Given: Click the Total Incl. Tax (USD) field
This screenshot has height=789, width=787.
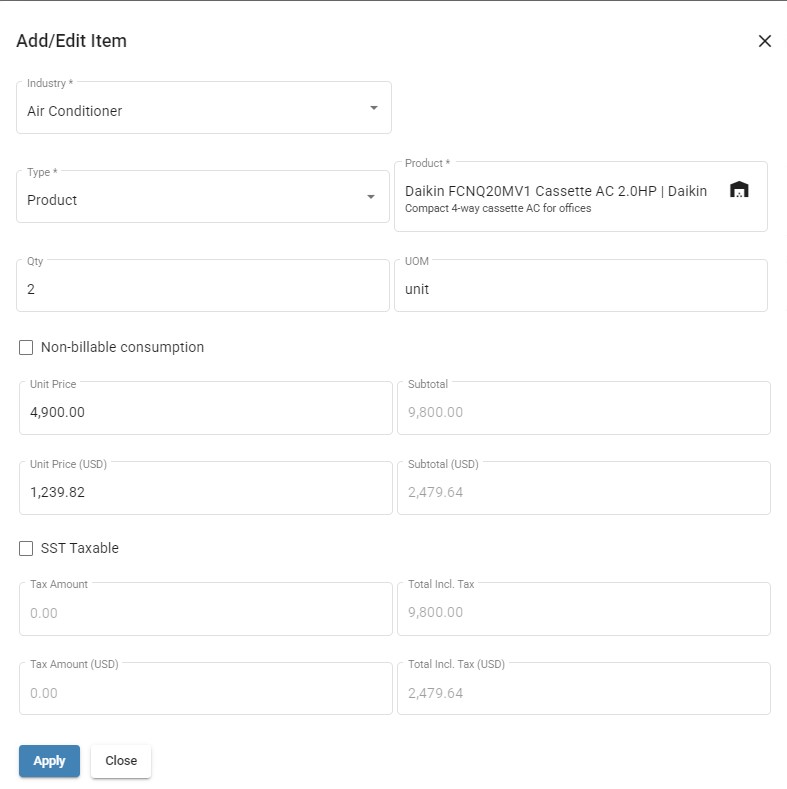Looking at the screenshot, I should 584,689.
